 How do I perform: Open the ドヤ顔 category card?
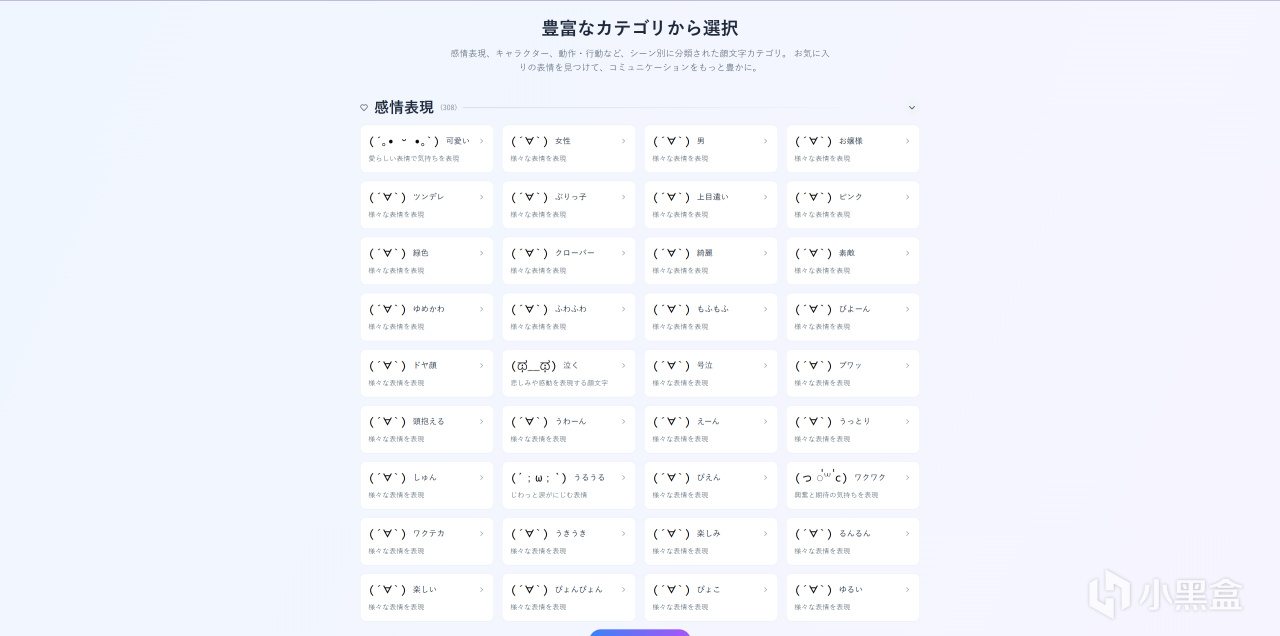click(426, 372)
